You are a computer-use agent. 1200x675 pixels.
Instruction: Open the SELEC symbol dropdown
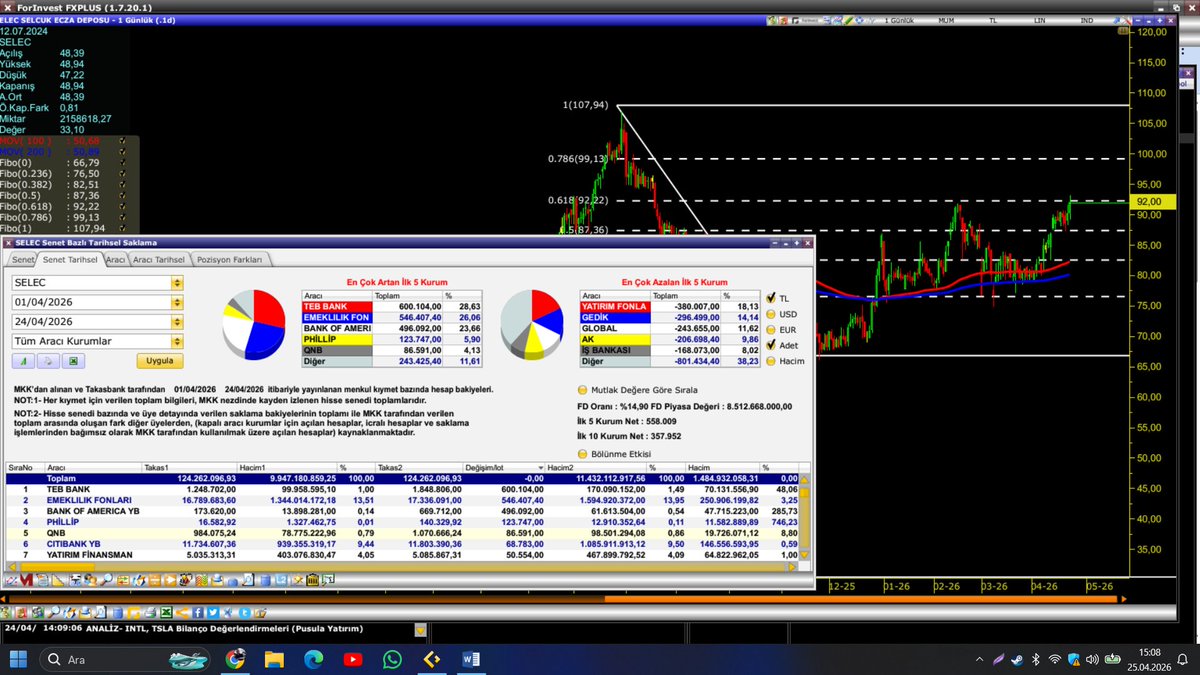point(178,283)
